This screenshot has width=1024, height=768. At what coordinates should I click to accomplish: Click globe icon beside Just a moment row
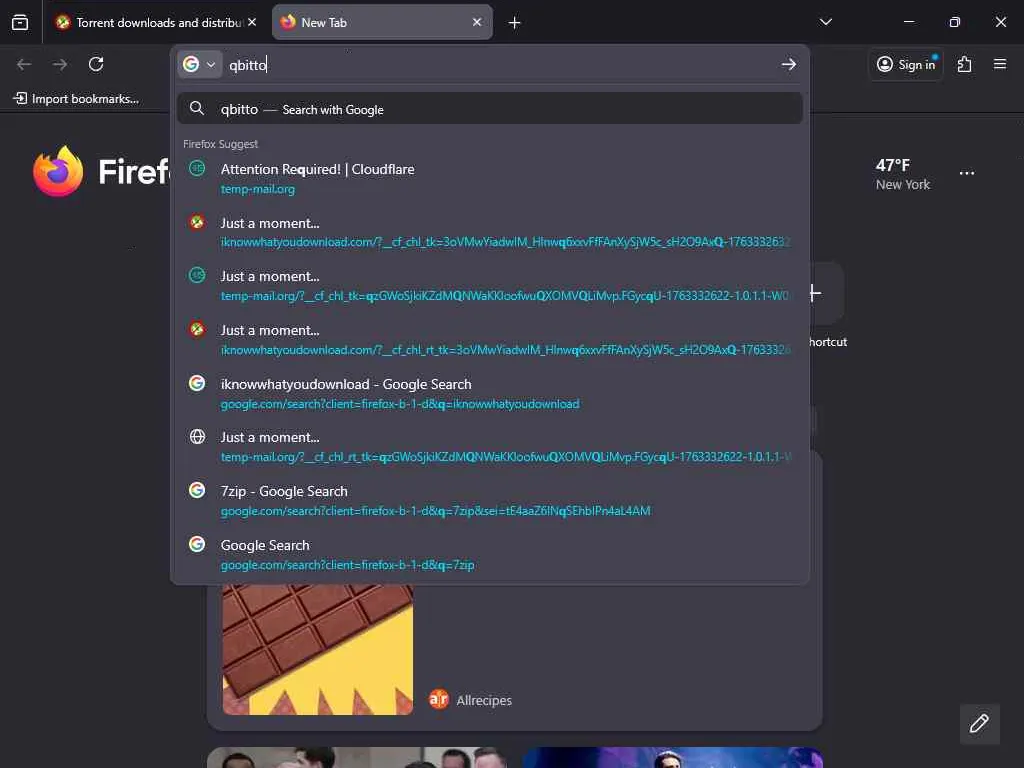click(197, 436)
